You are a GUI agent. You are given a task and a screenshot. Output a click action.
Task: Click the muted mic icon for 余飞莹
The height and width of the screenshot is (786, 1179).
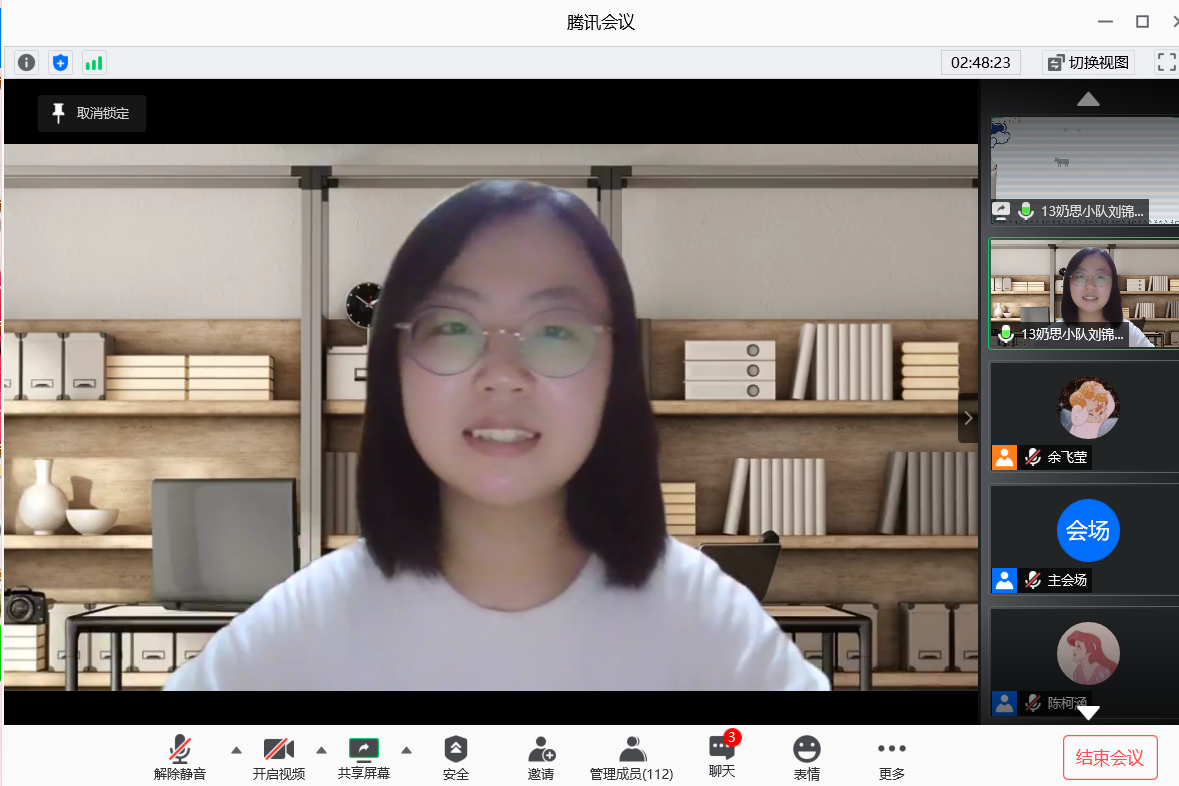point(1033,457)
